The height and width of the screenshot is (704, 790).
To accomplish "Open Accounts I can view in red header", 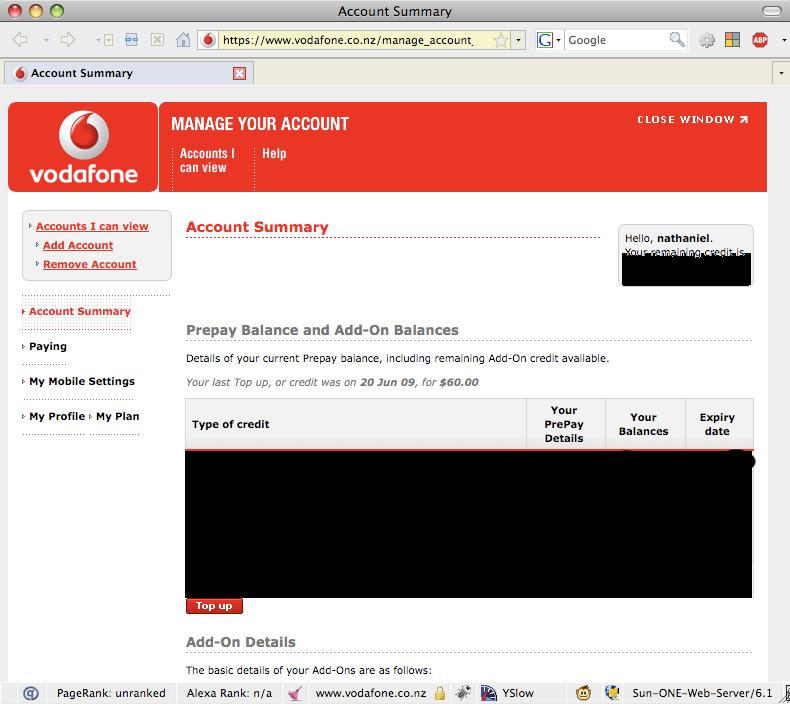I will point(207,160).
